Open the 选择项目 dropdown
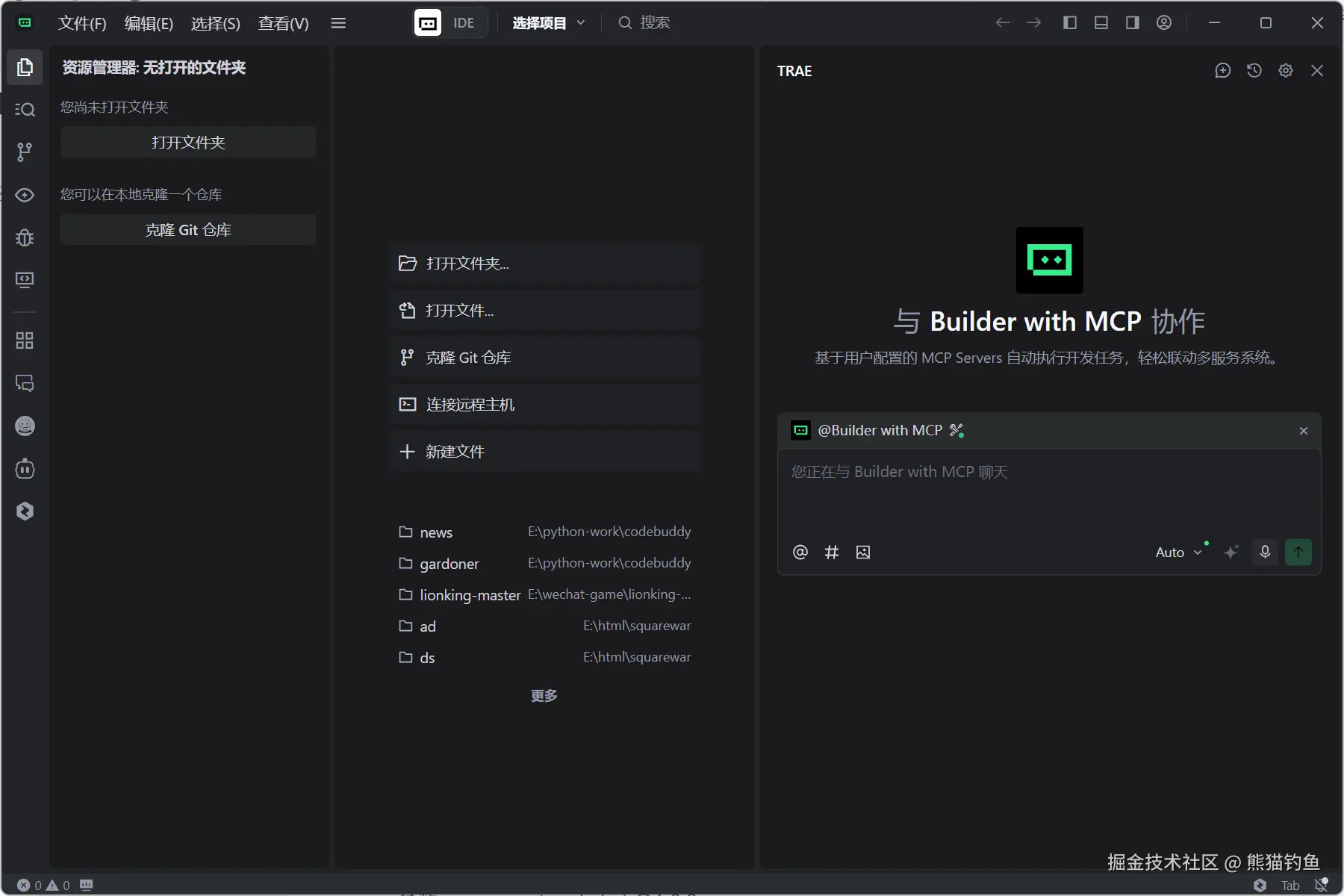 (549, 23)
